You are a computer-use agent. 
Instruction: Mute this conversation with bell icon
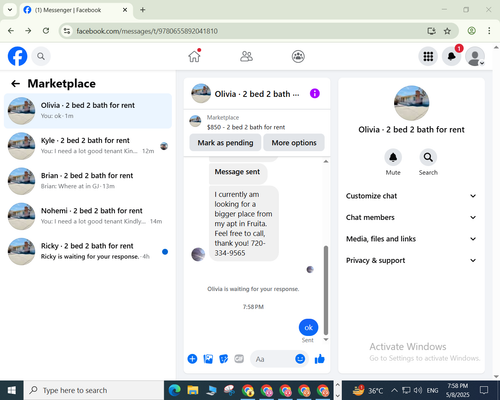(x=393, y=157)
